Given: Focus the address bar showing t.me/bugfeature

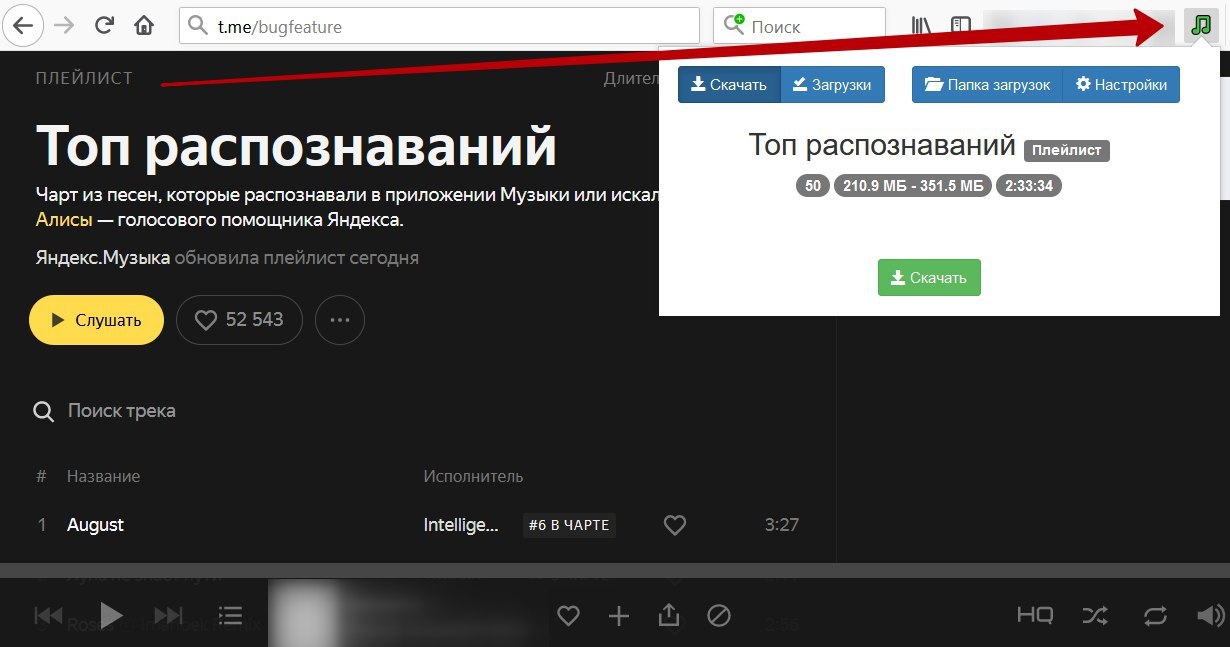Looking at the screenshot, I should pyautogui.click(x=439, y=26).
